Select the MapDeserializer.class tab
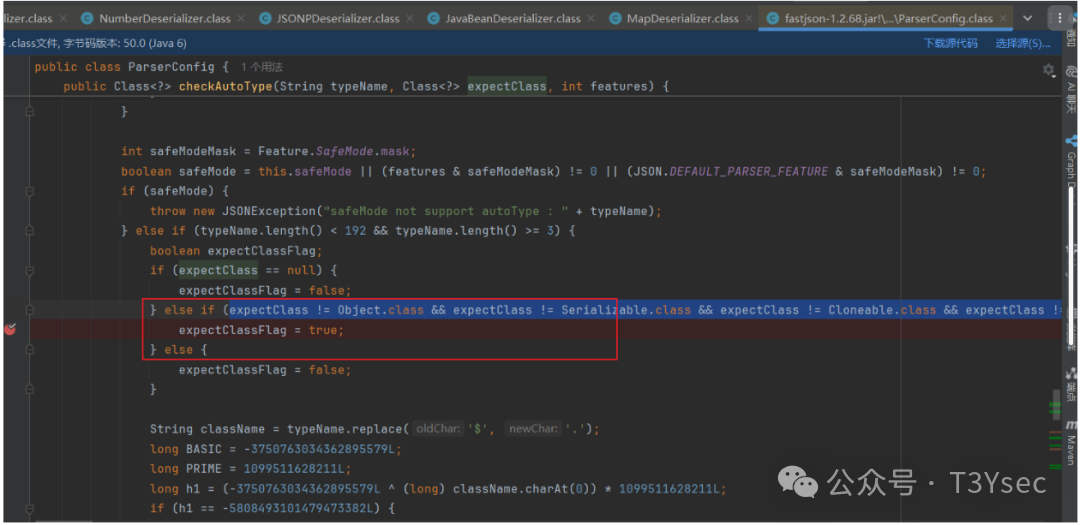Screen dimensions: 1080x525 (683, 19)
